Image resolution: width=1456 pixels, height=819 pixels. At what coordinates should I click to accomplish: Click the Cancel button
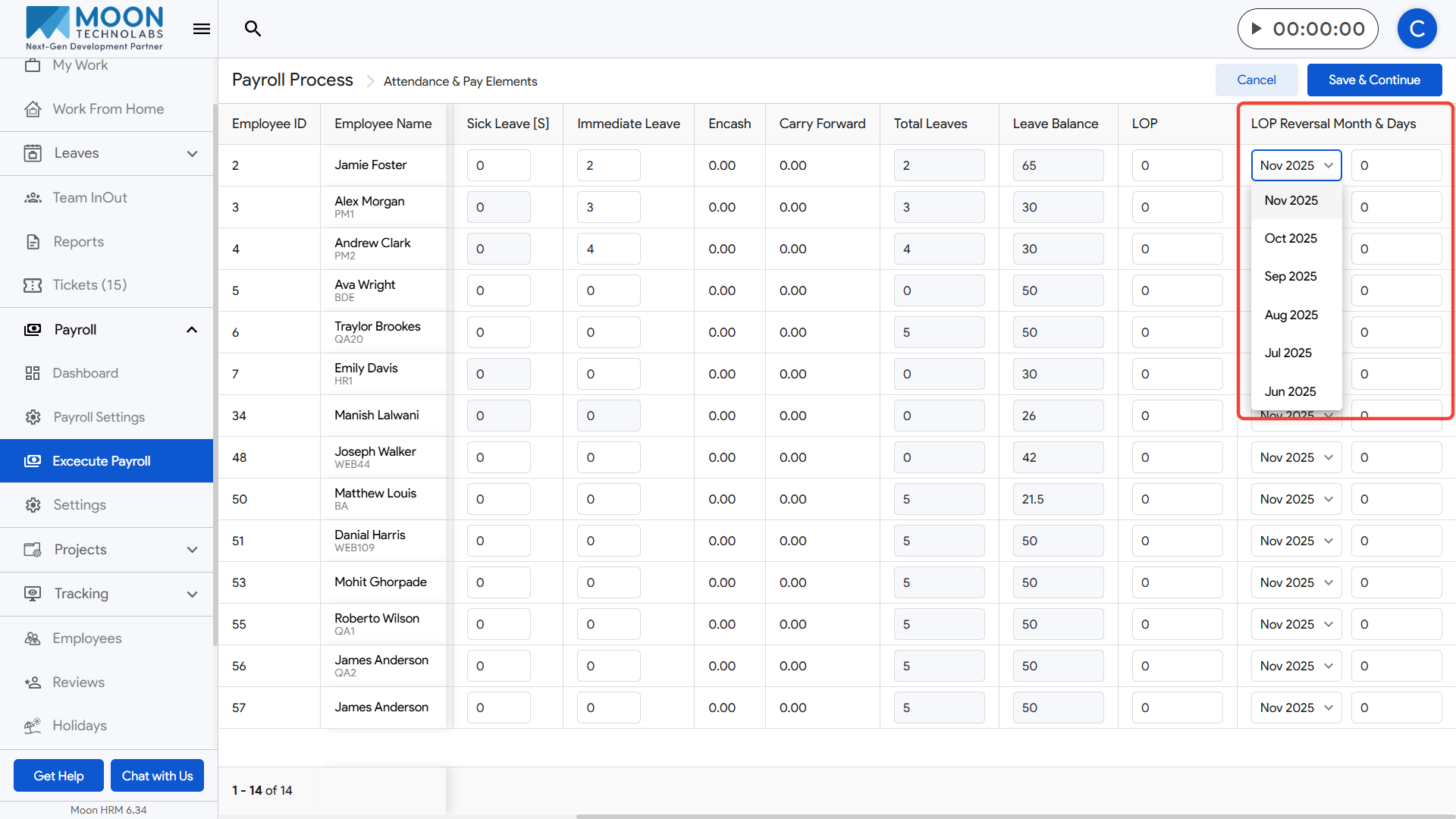click(x=1256, y=80)
